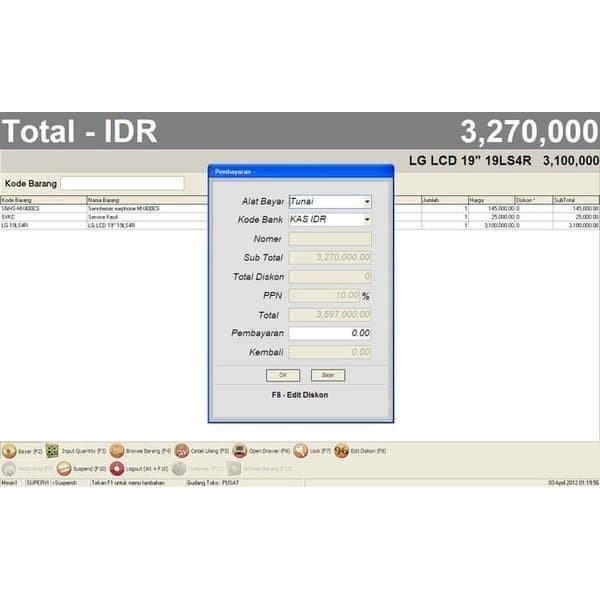Viewport: 600px width, 600px height.
Task: Click the Jumlah column header
Action: pos(445,200)
